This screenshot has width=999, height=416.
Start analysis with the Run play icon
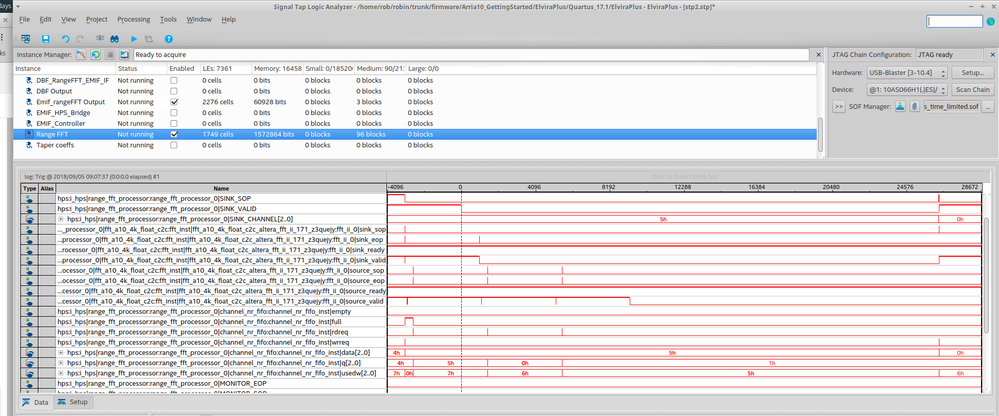point(134,39)
